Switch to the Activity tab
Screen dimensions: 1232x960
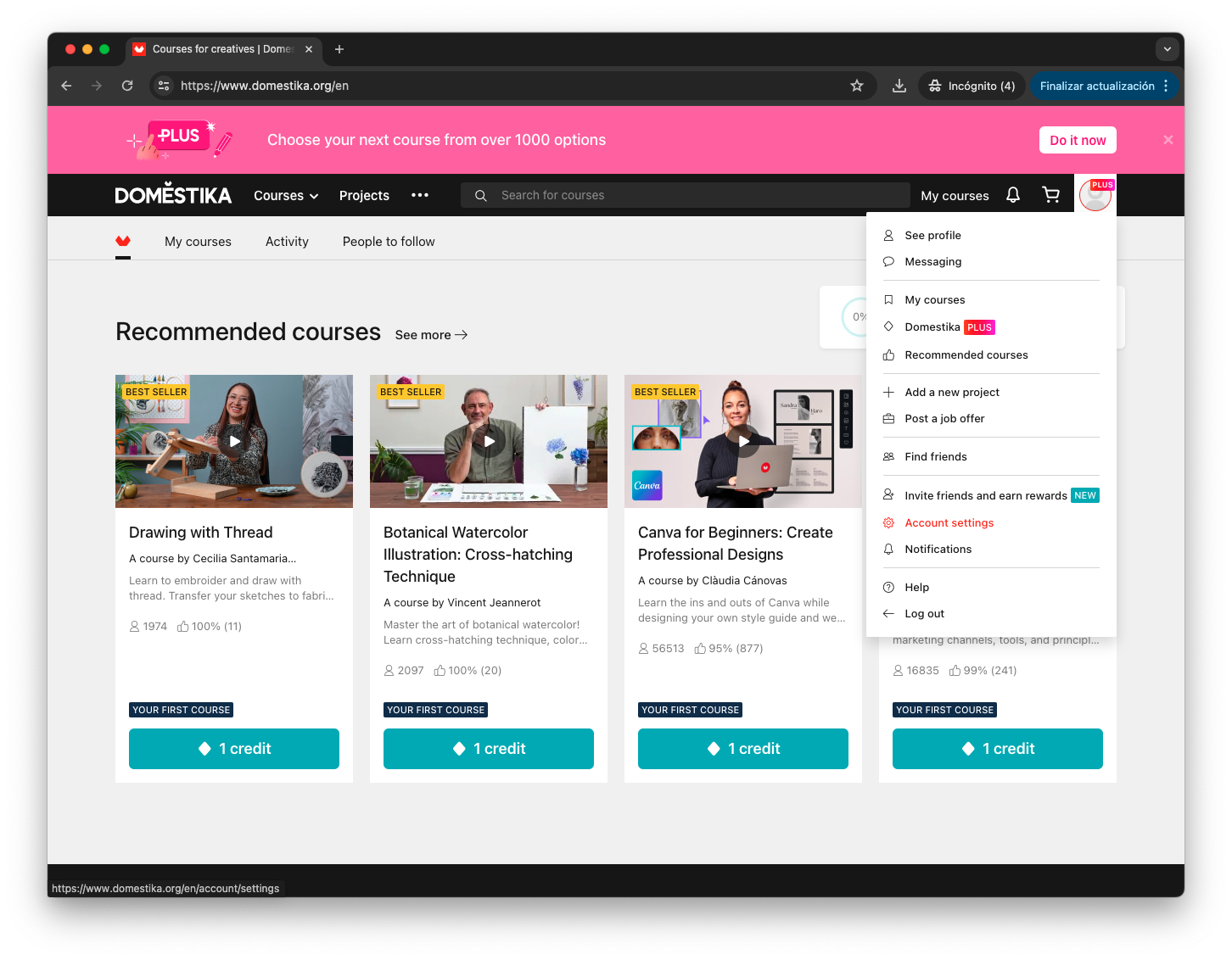pyautogui.click(x=287, y=242)
